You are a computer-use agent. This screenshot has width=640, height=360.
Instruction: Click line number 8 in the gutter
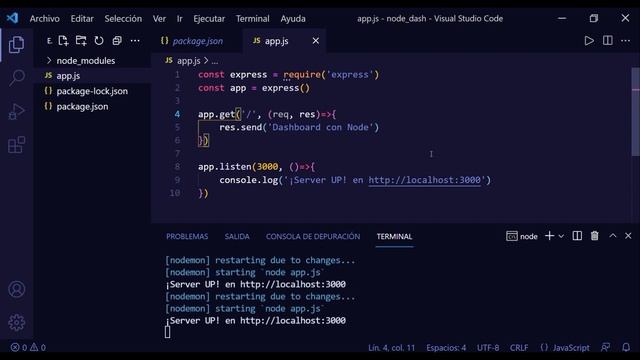(177, 167)
